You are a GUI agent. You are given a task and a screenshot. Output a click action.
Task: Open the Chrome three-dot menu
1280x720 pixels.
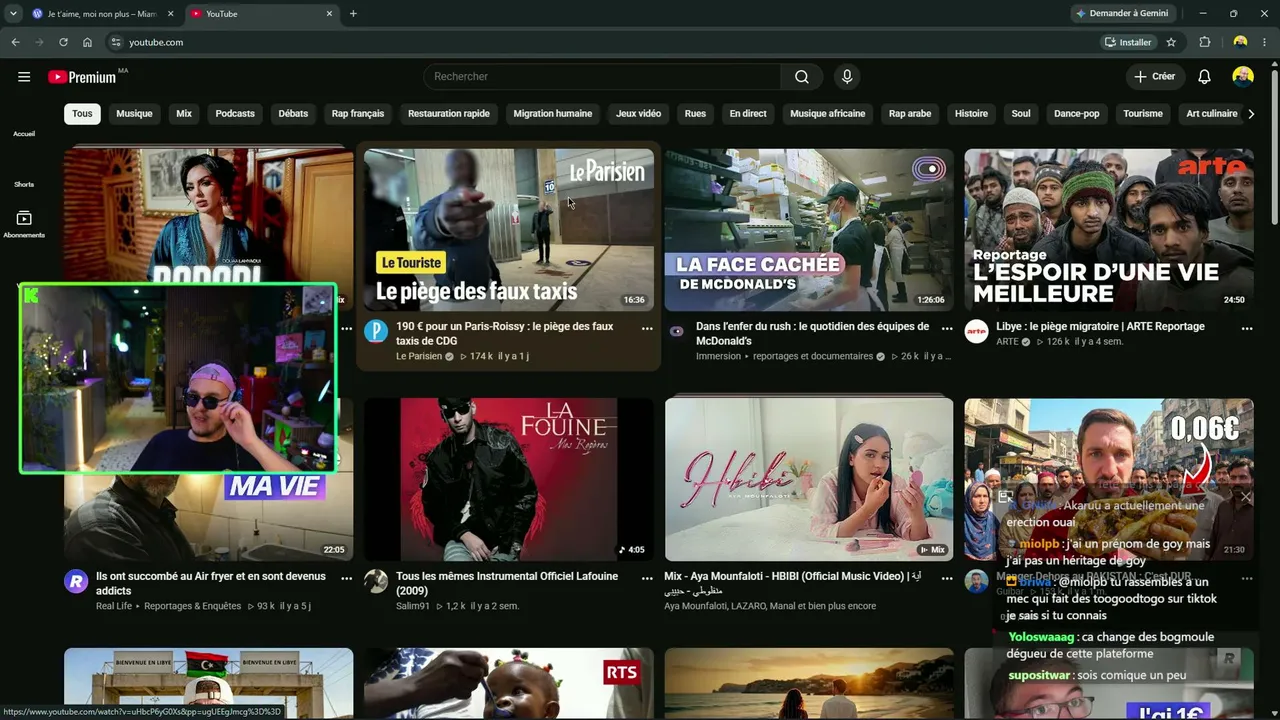click(1265, 42)
